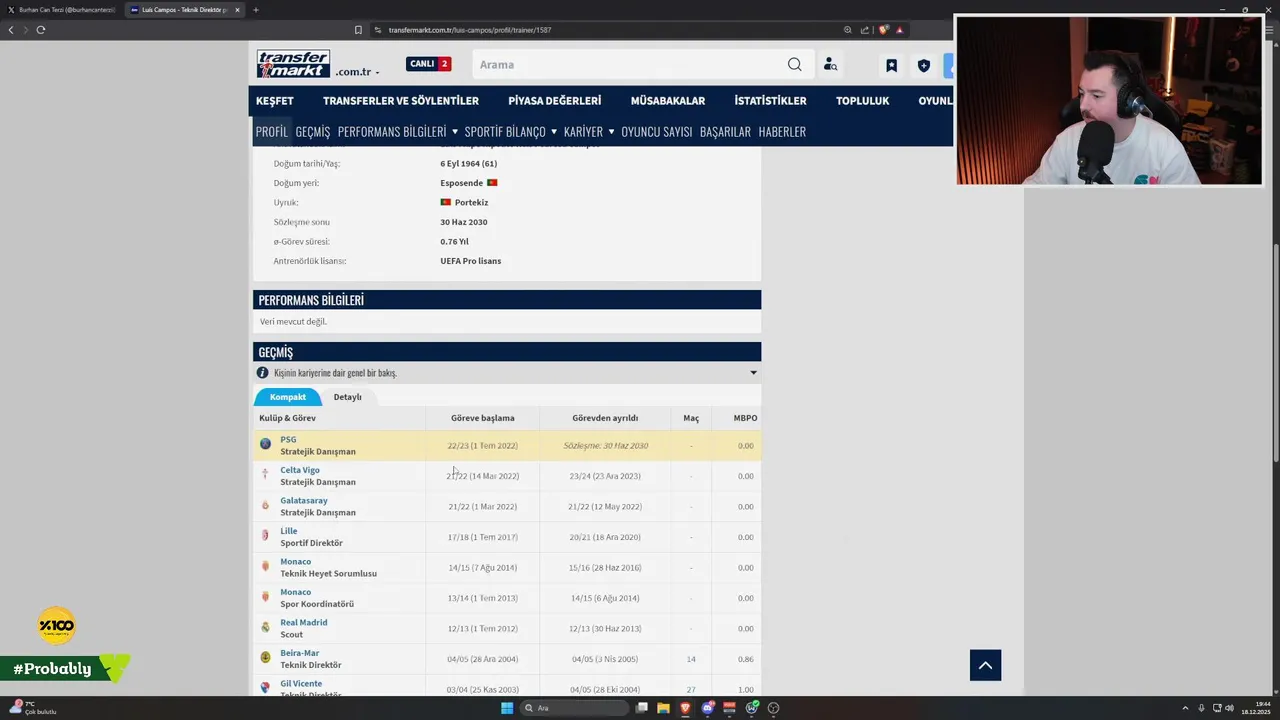Screen dimensions: 1280x720
Task: Open the .com.tr domain dropdown
Action: click(357, 72)
